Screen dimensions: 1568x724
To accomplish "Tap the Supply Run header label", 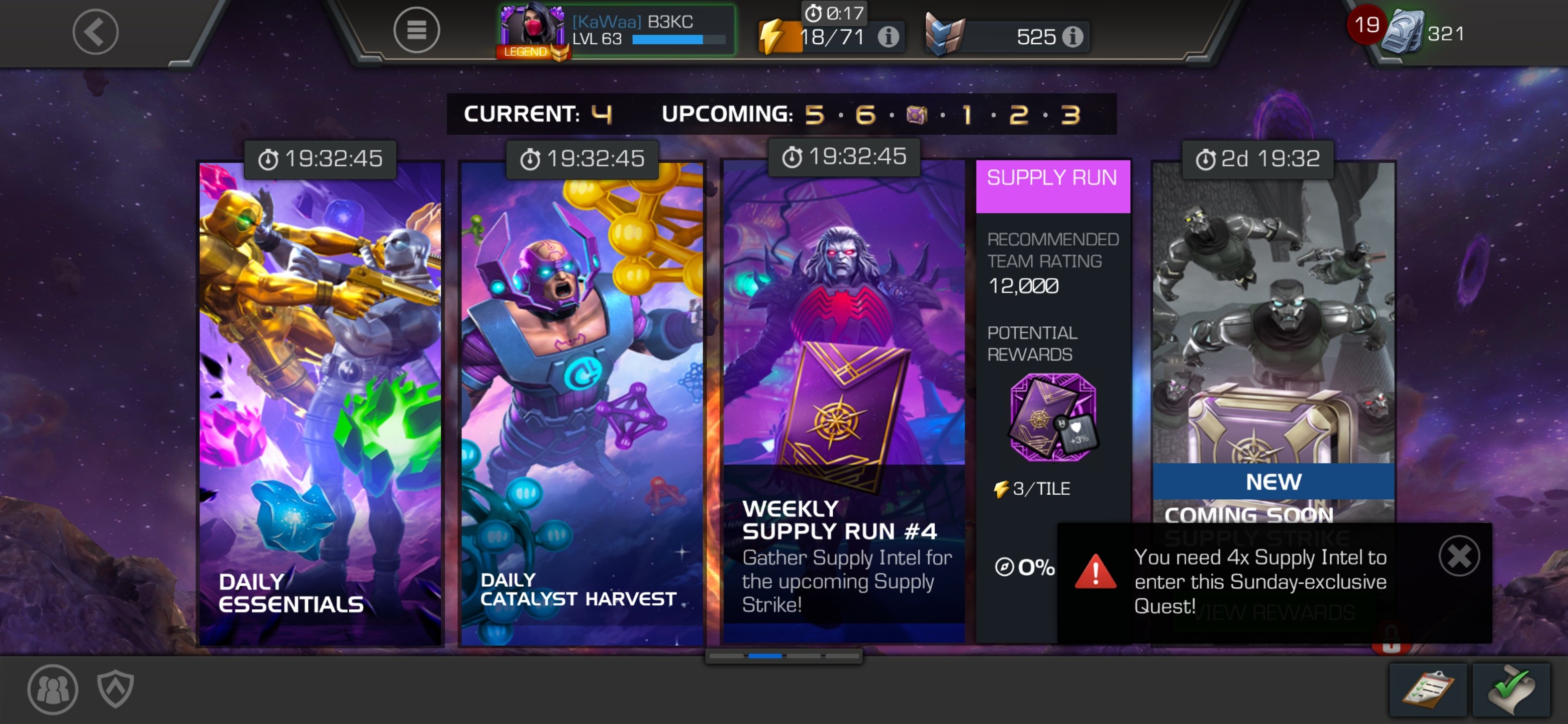I will point(1052,178).
